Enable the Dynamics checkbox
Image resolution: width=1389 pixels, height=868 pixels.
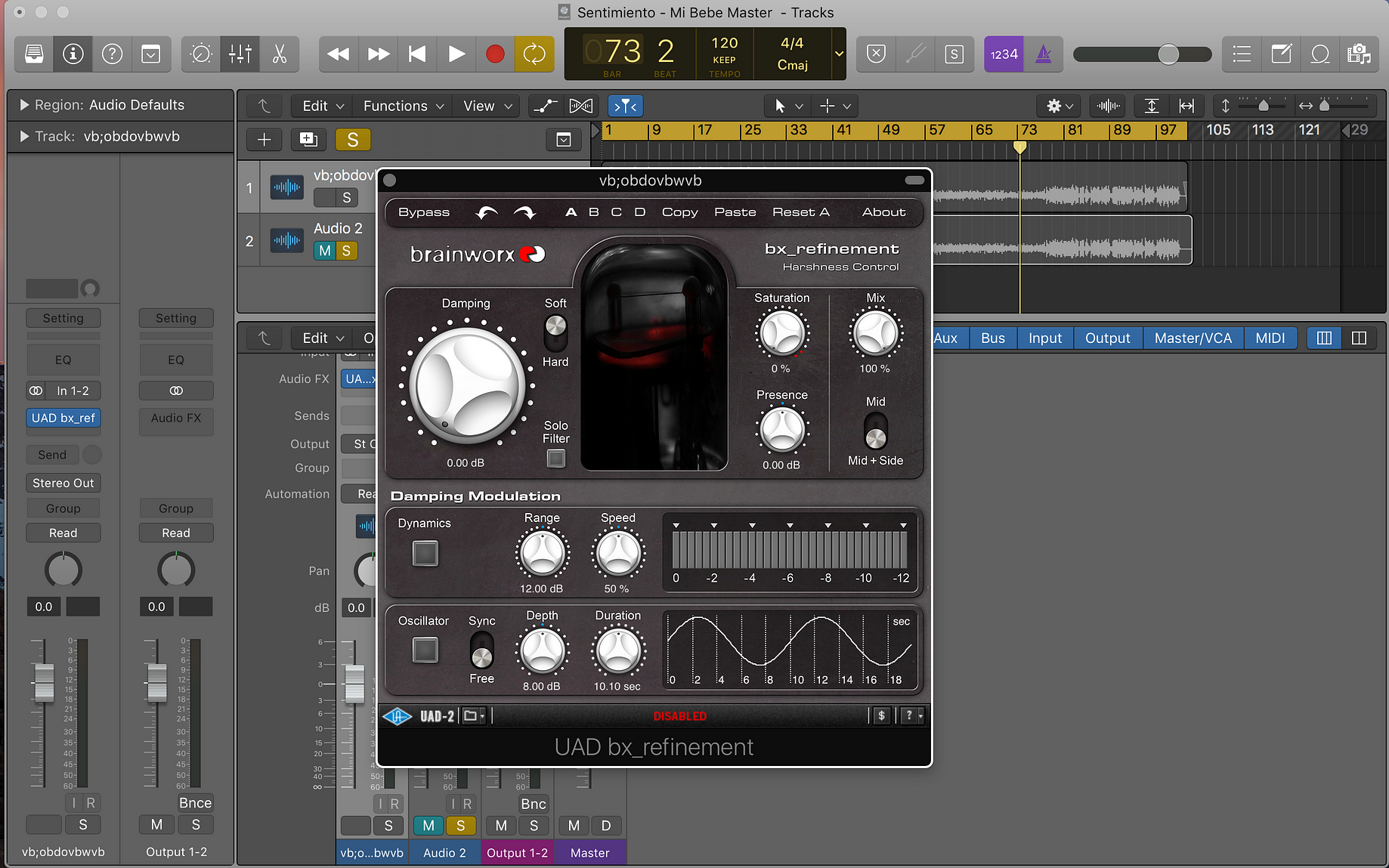pos(425,554)
